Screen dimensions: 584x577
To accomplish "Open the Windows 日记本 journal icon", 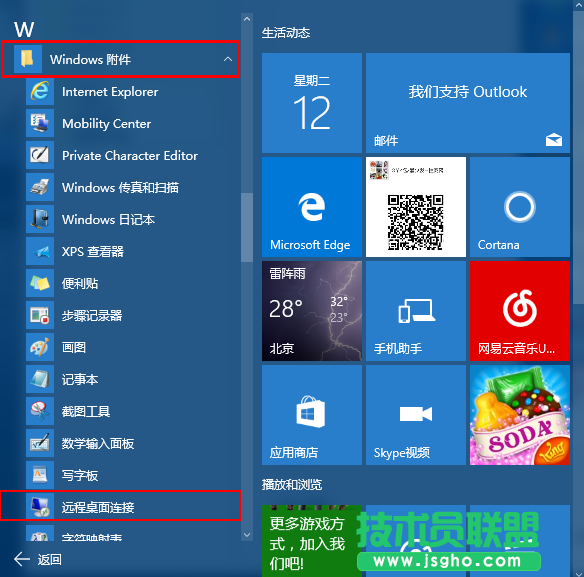I will pos(40,219).
